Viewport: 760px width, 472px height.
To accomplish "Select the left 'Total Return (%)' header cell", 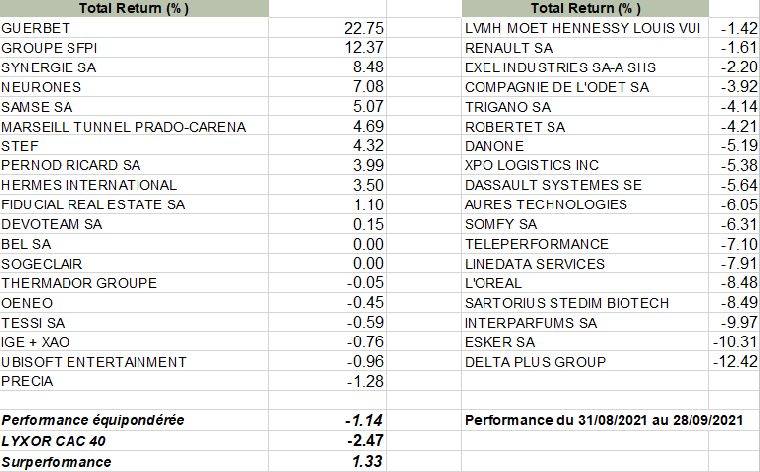I will (x=134, y=8).
